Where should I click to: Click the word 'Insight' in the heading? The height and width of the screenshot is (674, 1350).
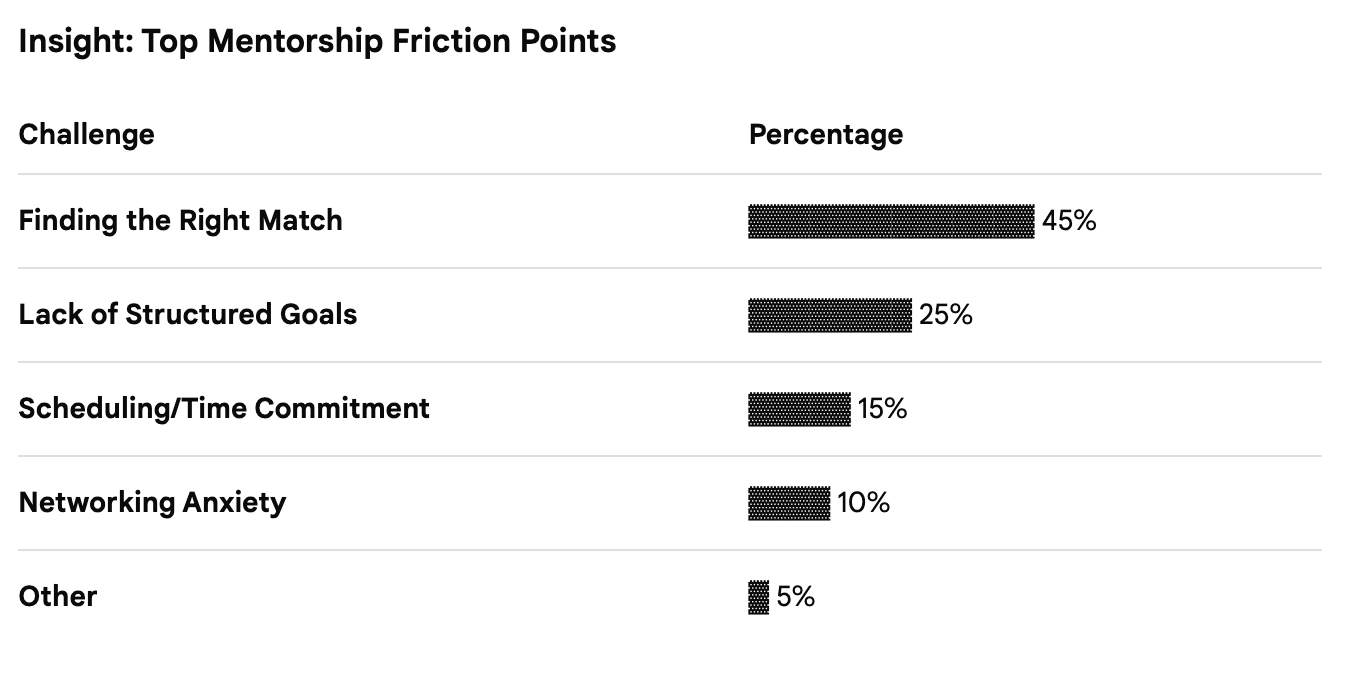click(68, 41)
